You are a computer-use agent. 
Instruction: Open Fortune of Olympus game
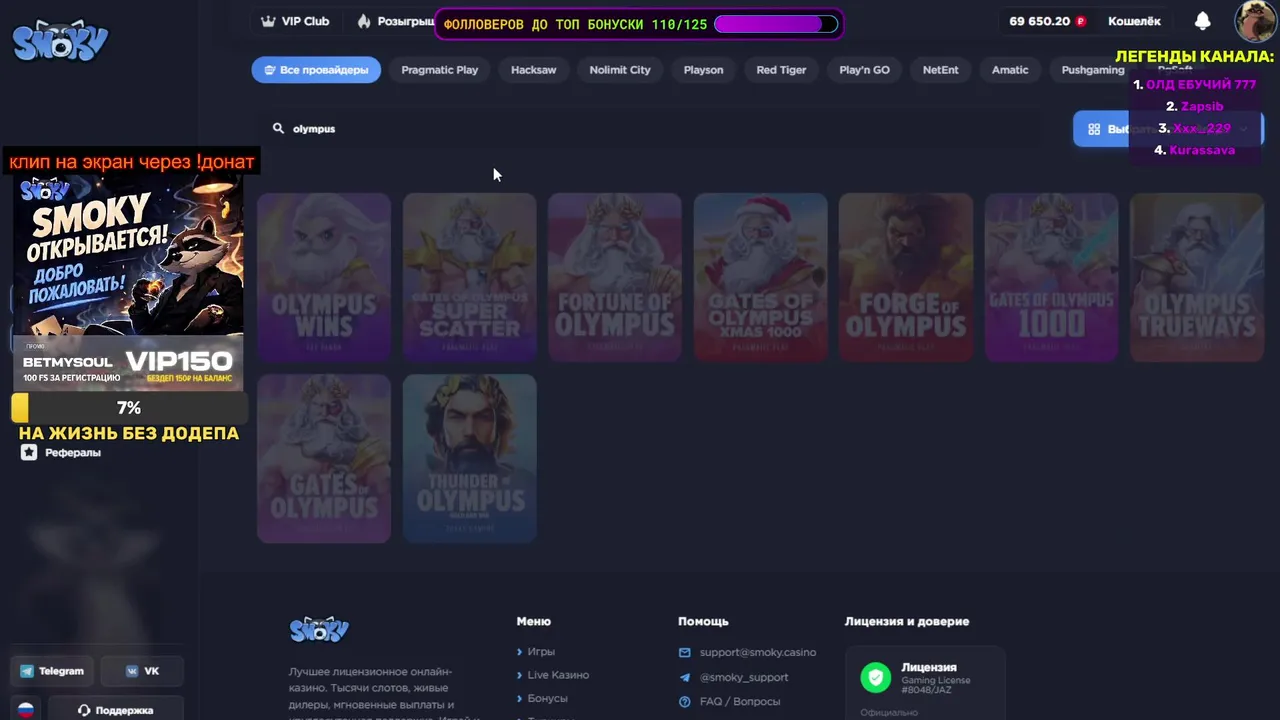tap(615, 277)
